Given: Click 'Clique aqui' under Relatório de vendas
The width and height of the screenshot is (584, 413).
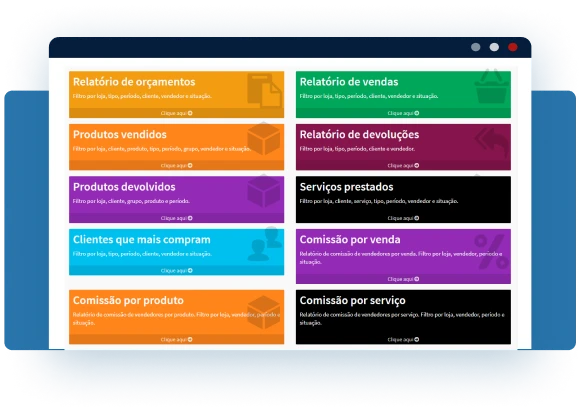Looking at the screenshot, I should pos(403,113).
